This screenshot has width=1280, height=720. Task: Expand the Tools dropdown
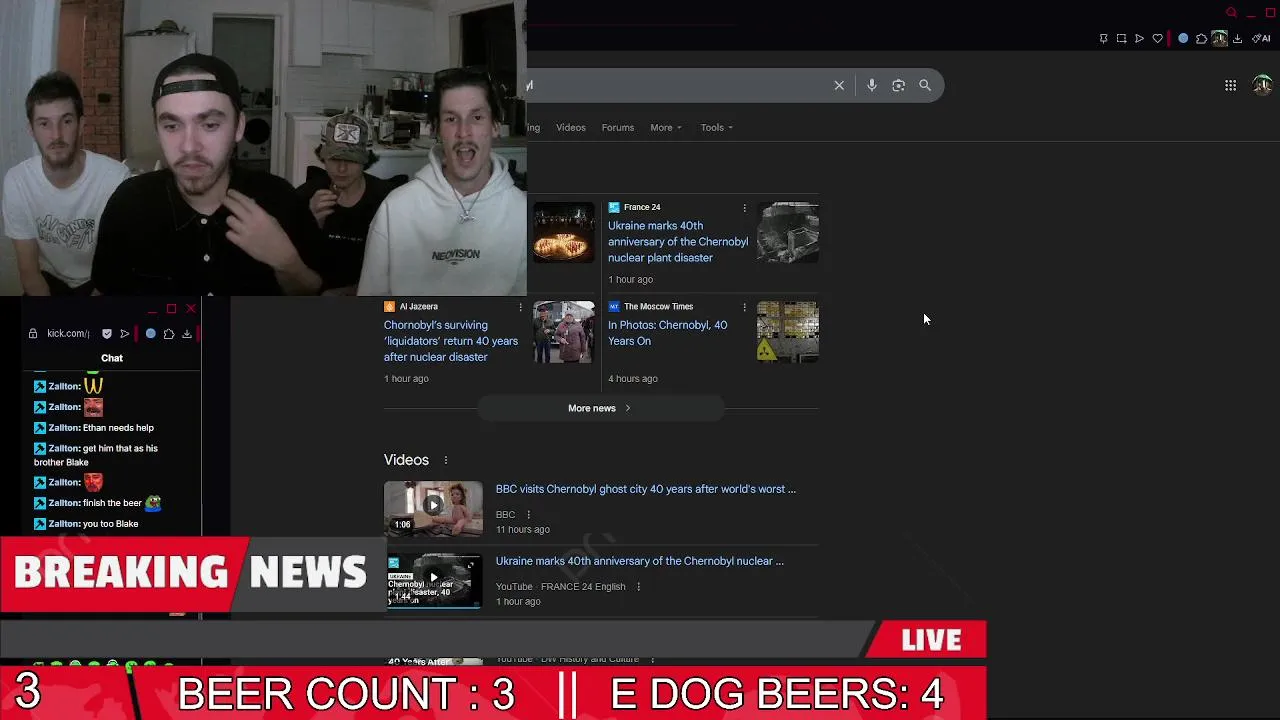click(717, 128)
